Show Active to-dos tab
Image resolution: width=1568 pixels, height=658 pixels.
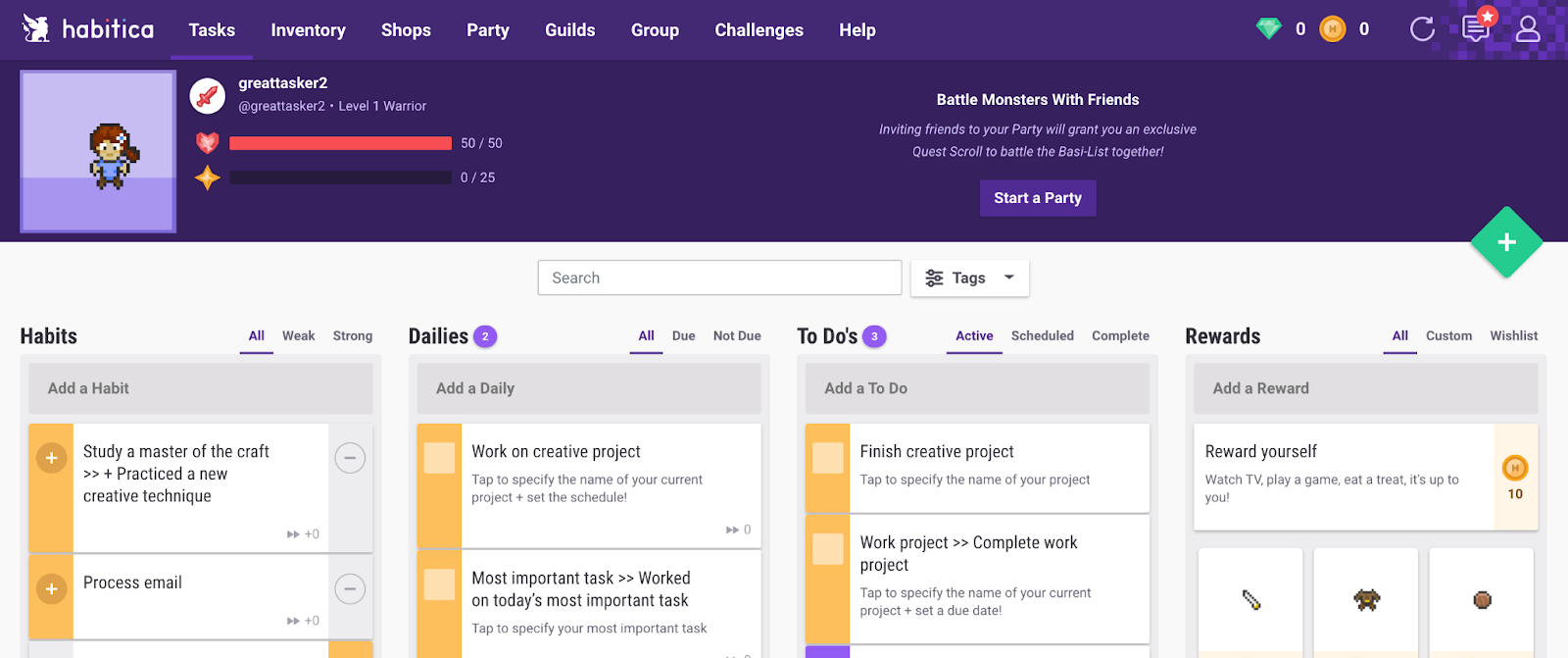(x=974, y=335)
